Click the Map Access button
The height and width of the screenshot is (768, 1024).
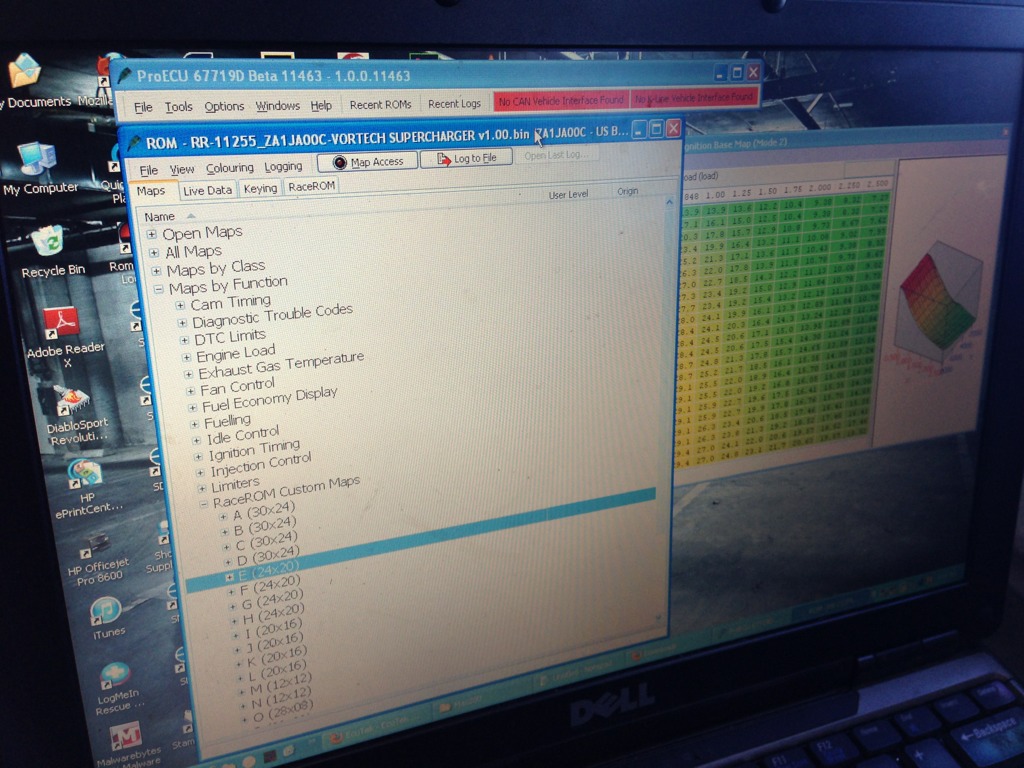367,161
